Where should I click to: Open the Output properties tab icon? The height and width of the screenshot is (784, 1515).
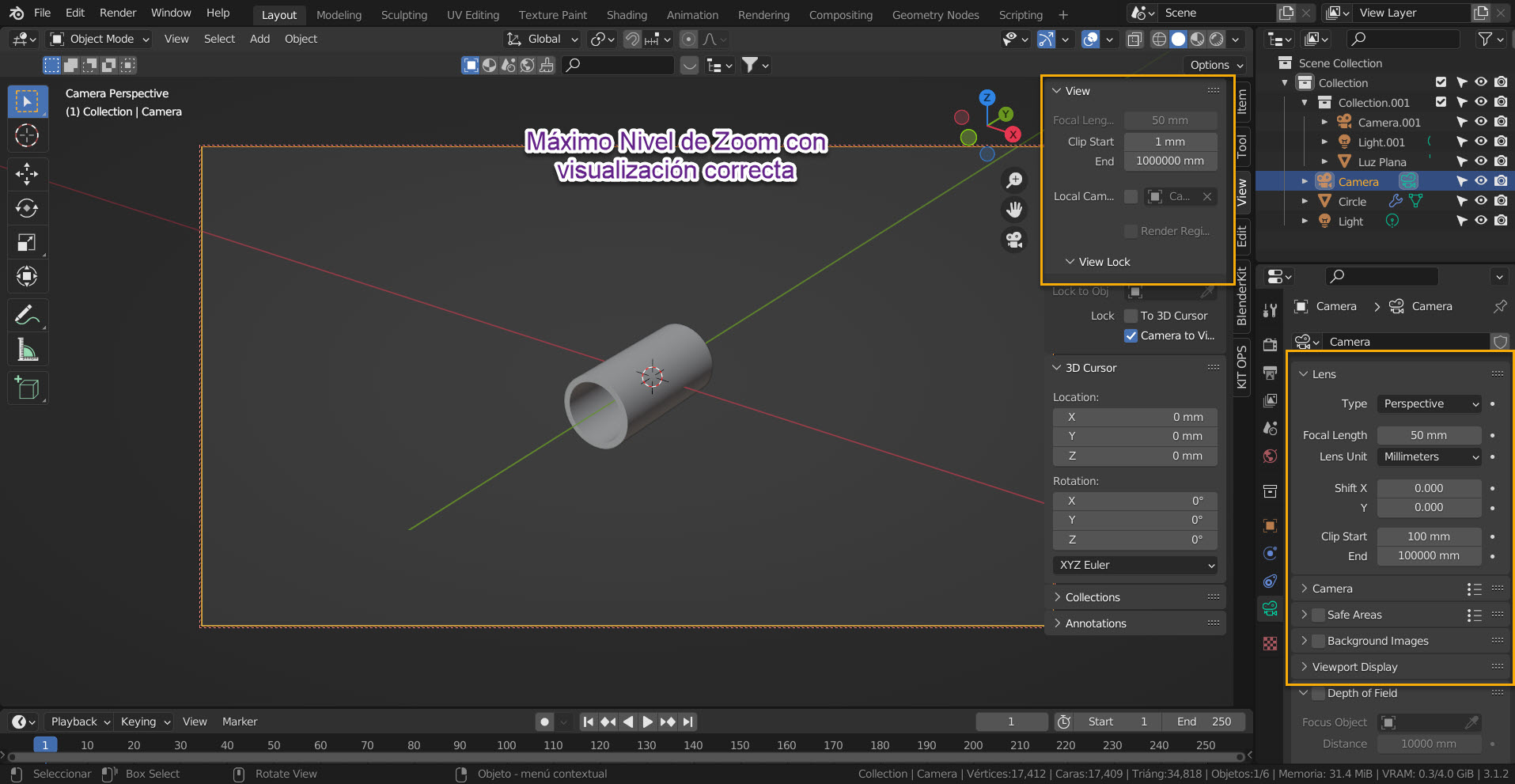tap(1271, 373)
